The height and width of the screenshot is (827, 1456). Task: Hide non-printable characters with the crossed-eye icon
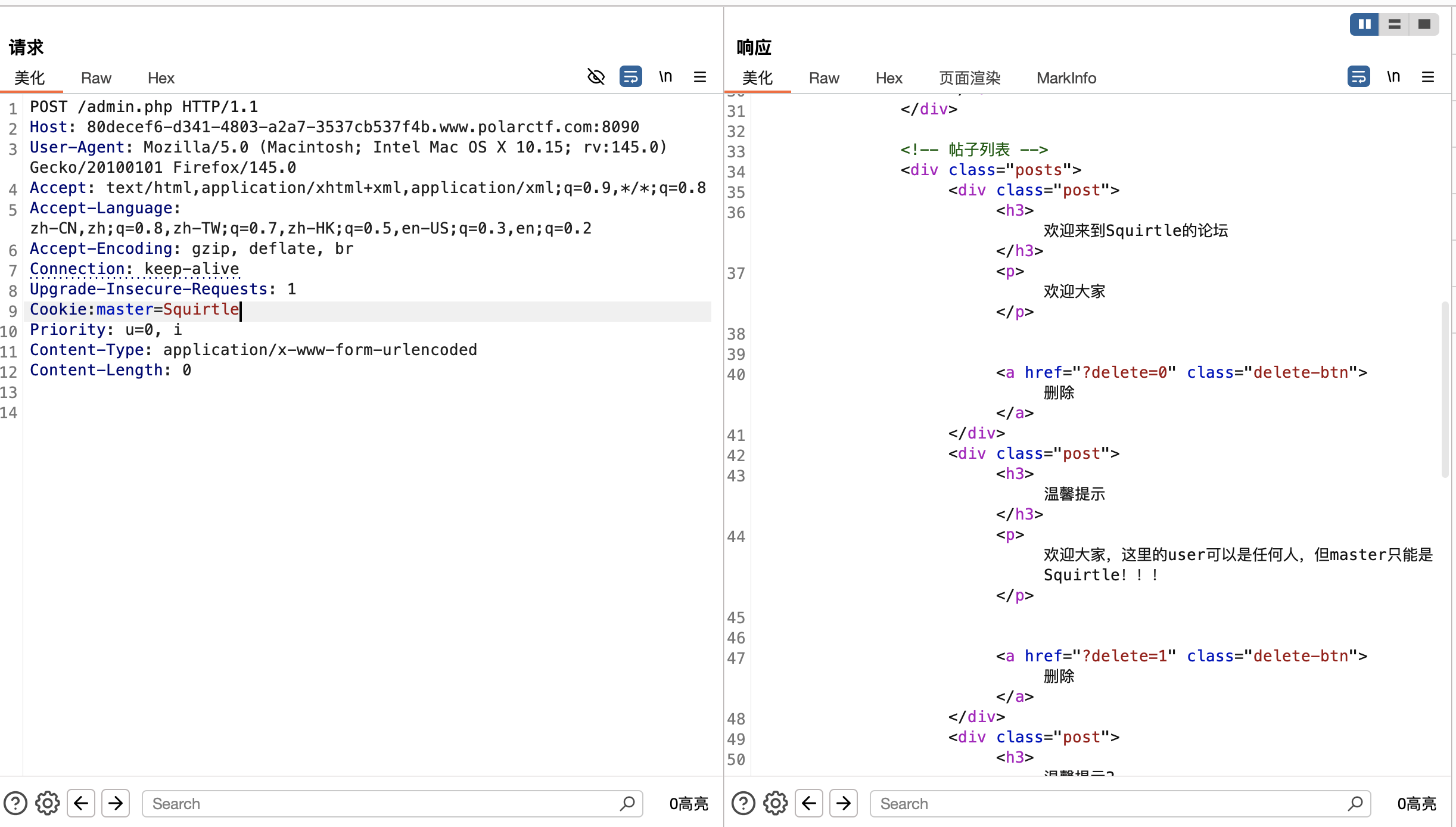click(596, 77)
